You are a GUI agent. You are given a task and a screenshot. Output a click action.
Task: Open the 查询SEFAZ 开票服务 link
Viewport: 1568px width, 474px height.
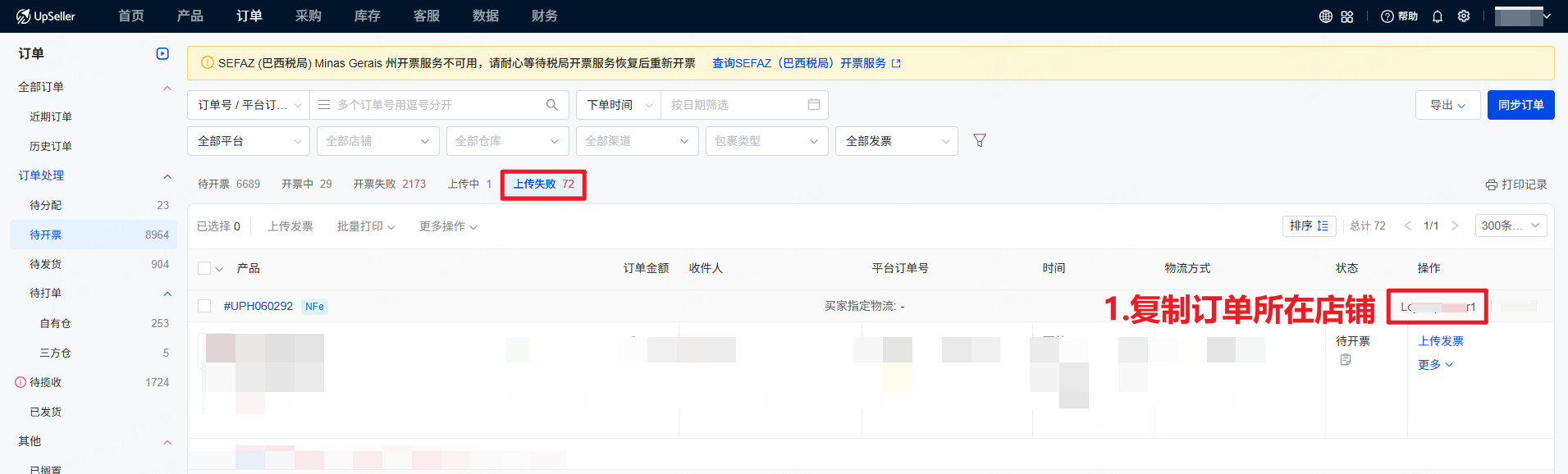coord(805,63)
